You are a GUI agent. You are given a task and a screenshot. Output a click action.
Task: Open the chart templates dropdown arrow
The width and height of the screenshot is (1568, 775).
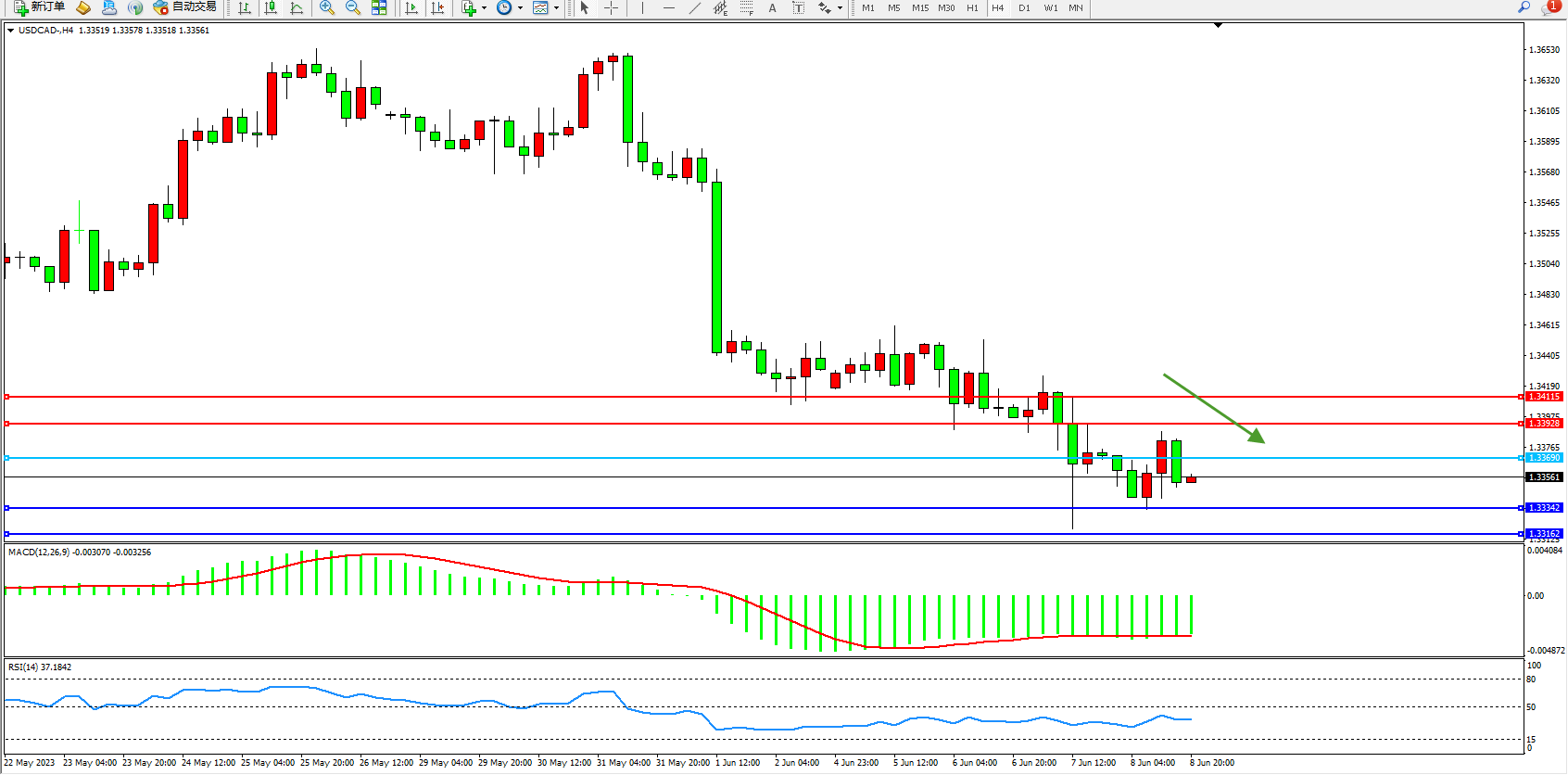click(556, 7)
